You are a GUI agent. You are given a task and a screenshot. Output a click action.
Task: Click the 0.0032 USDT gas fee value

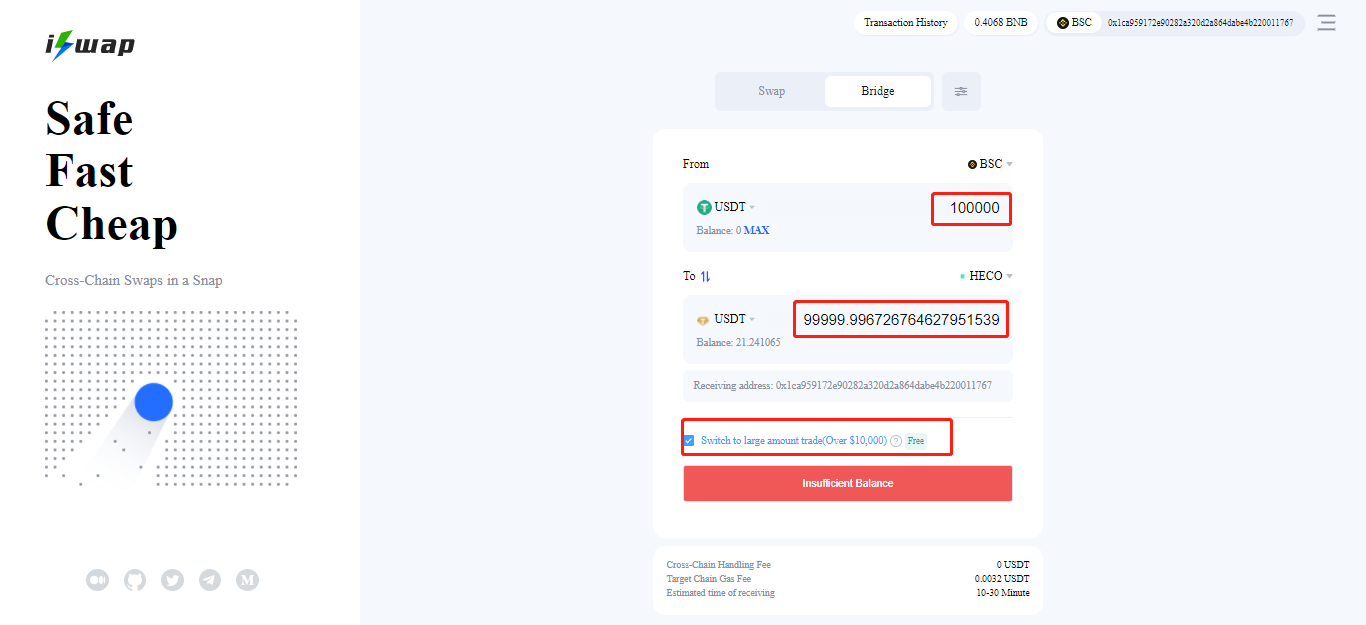point(1002,579)
